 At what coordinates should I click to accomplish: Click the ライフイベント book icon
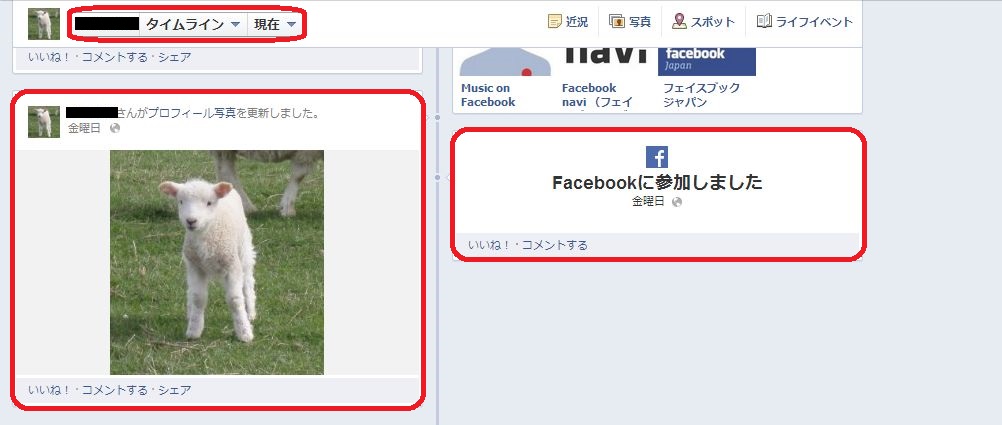764,21
